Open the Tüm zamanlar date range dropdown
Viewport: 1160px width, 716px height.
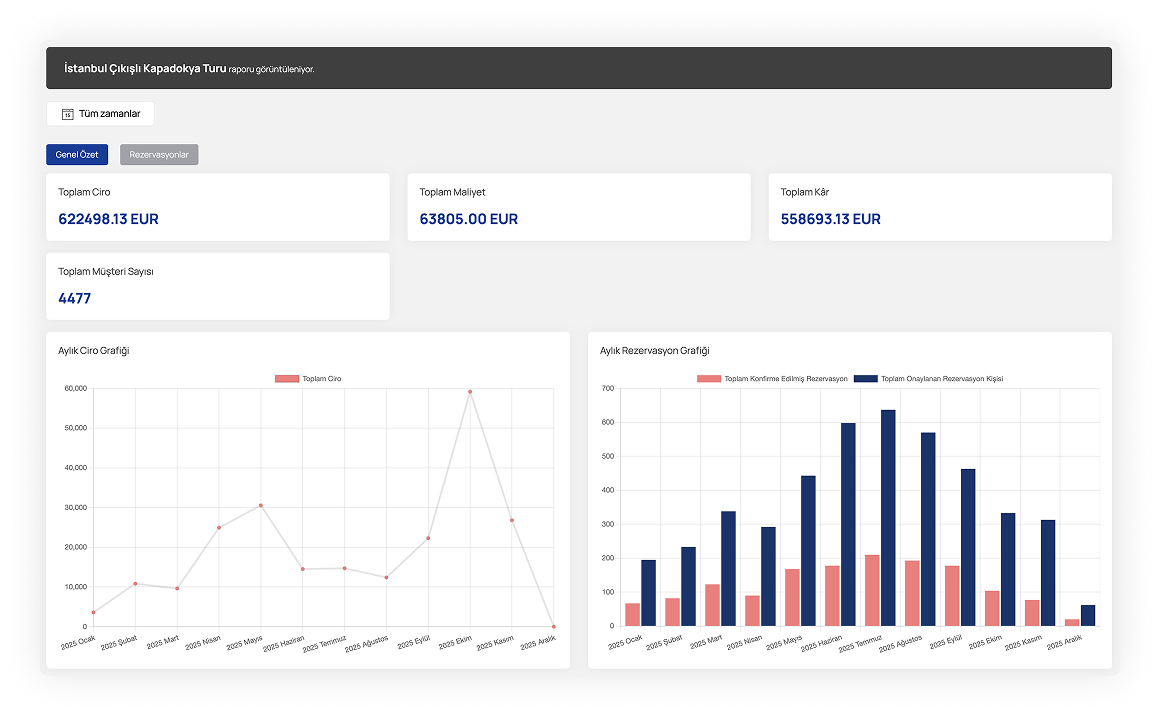[x=100, y=114]
